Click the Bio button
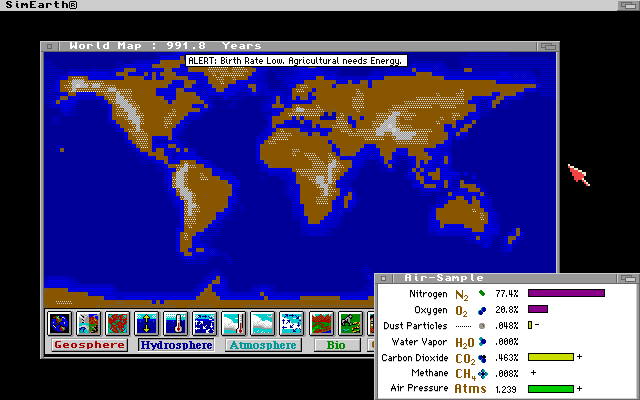640x400 pixels. [336, 345]
